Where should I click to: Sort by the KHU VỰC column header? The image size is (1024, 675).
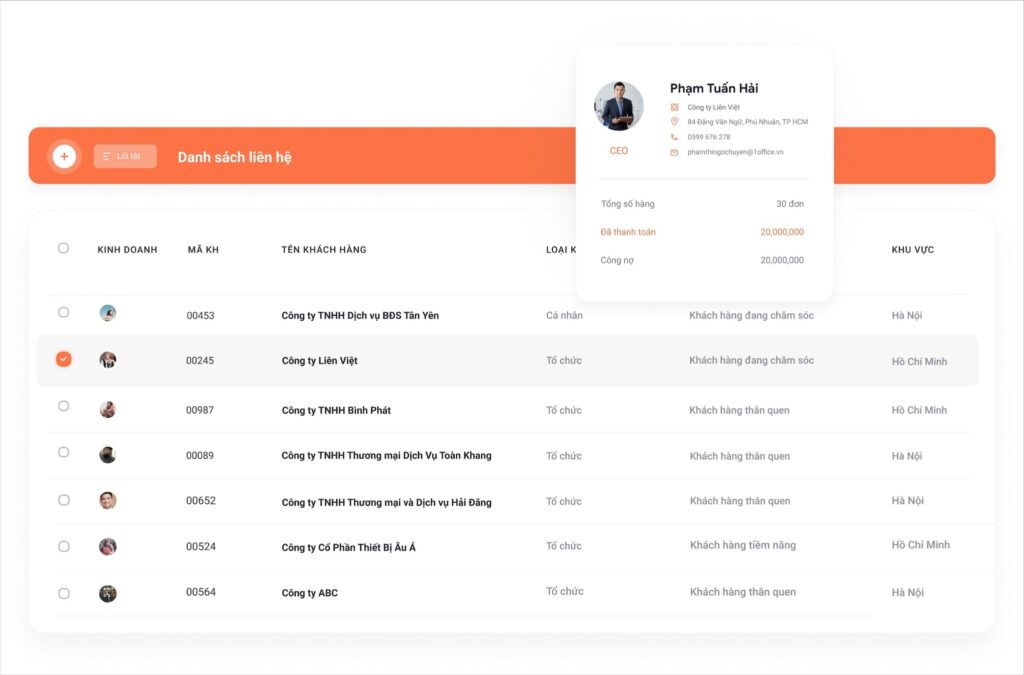click(912, 249)
